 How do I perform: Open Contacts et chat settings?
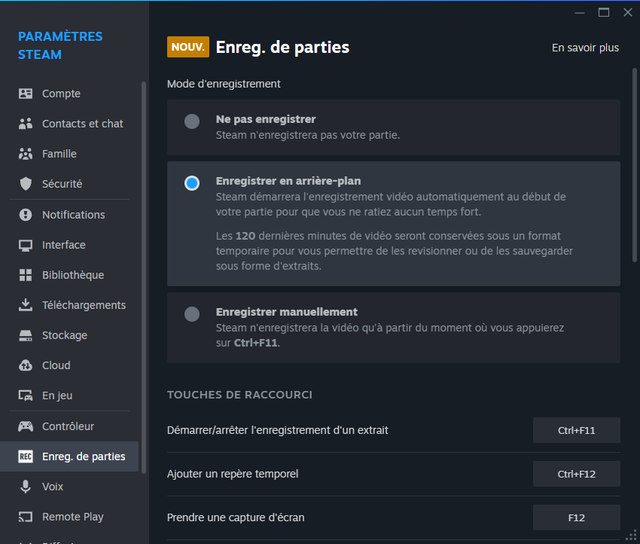coord(69,124)
